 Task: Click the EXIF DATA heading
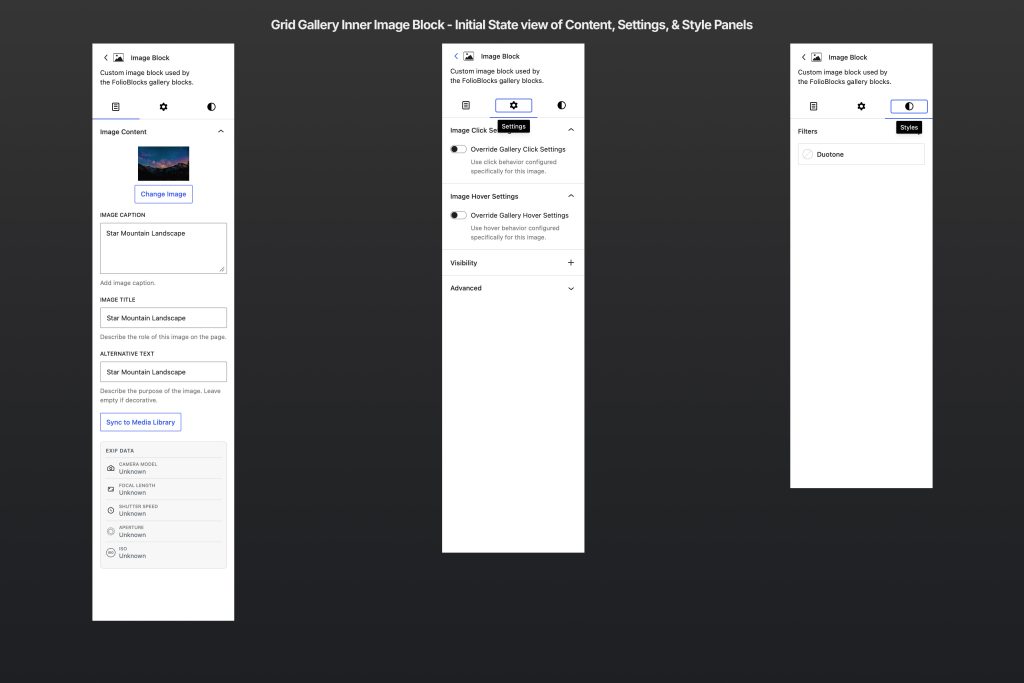(120, 451)
